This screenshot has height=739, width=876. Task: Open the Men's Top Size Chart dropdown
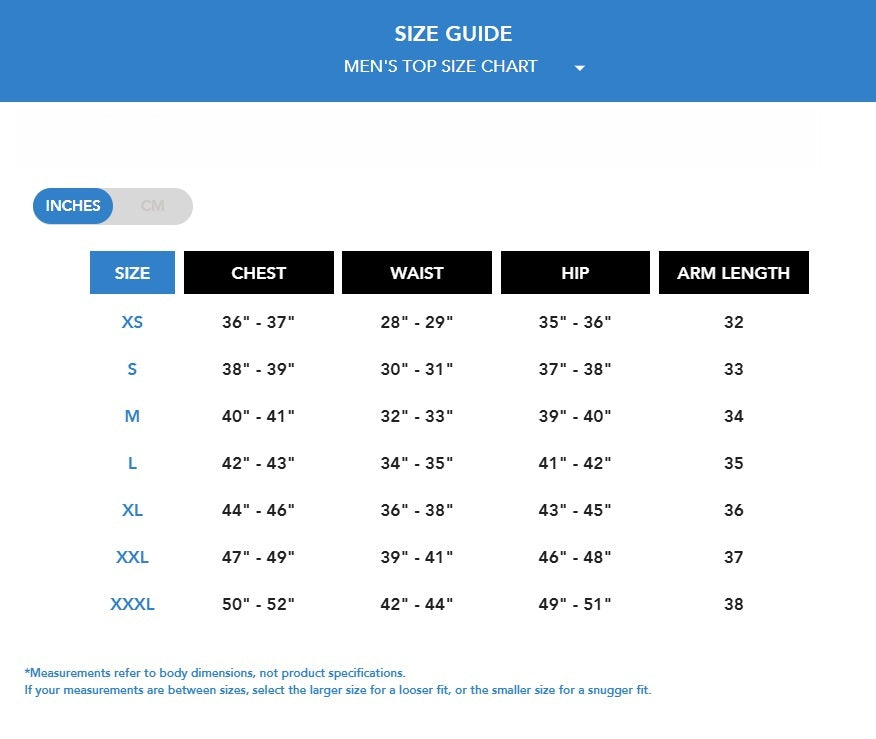click(441, 67)
